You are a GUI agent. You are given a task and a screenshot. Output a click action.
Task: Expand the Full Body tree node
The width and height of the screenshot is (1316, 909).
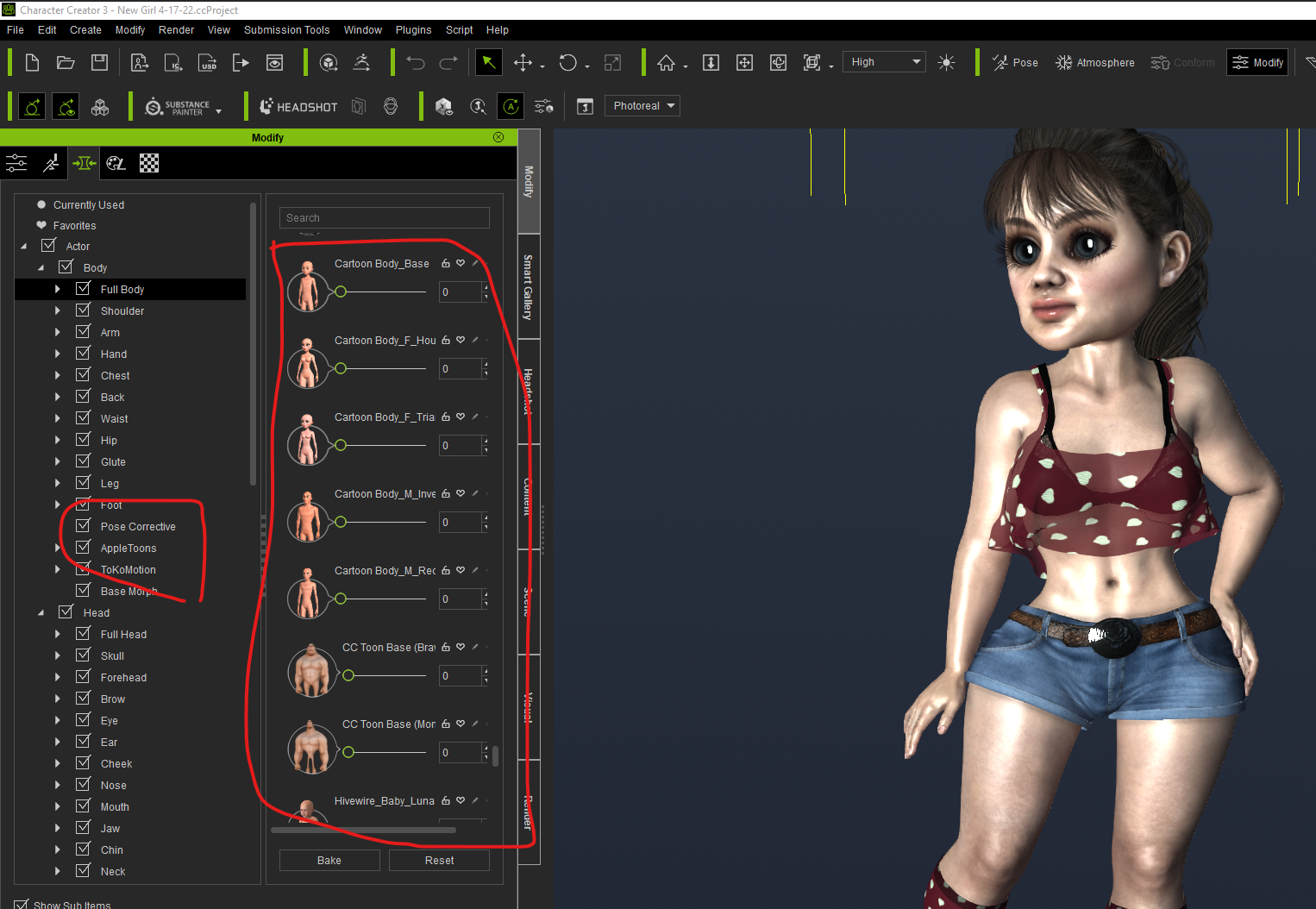coord(58,290)
